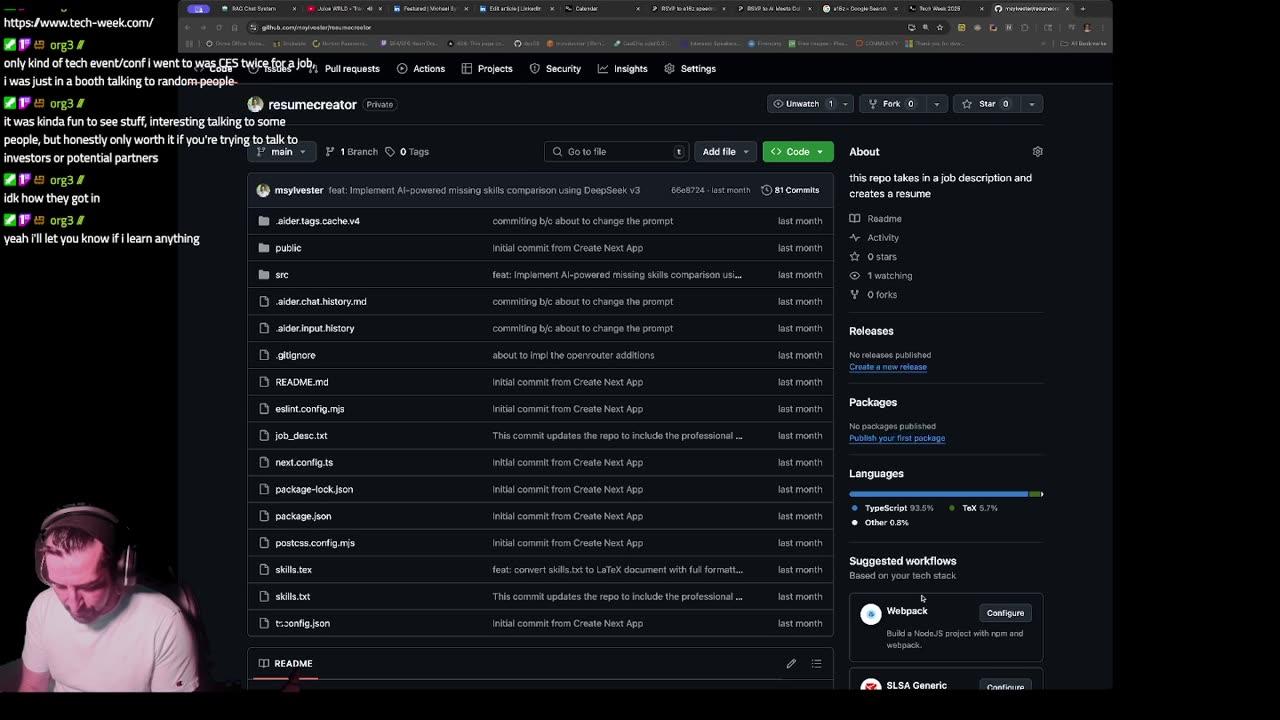Click the Webpack workflow logo icon
This screenshot has width=1280, height=720.
[871, 613]
